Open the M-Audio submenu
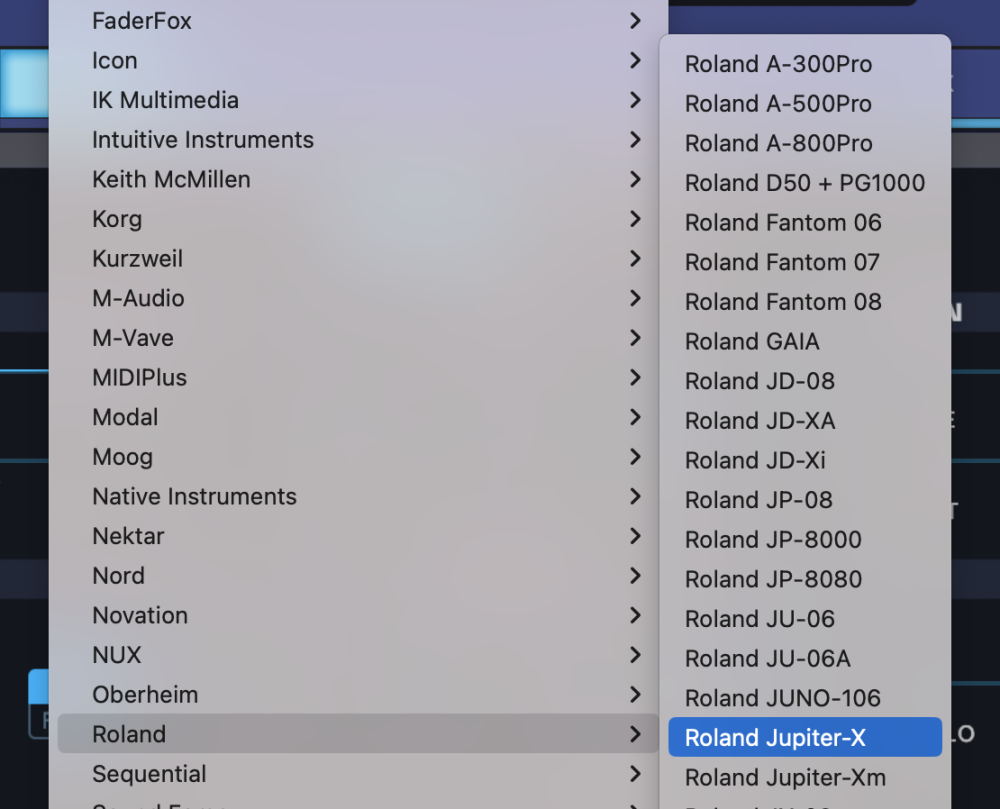The width and height of the screenshot is (1000, 809). point(358,298)
